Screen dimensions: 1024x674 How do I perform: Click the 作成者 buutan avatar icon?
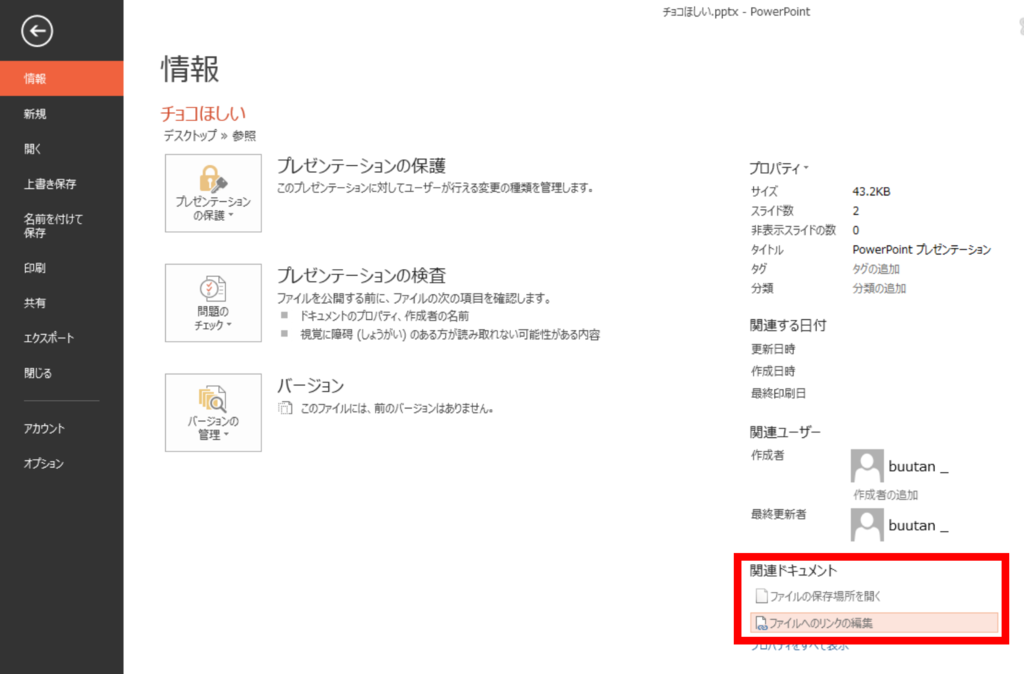(x=867, y=466)
